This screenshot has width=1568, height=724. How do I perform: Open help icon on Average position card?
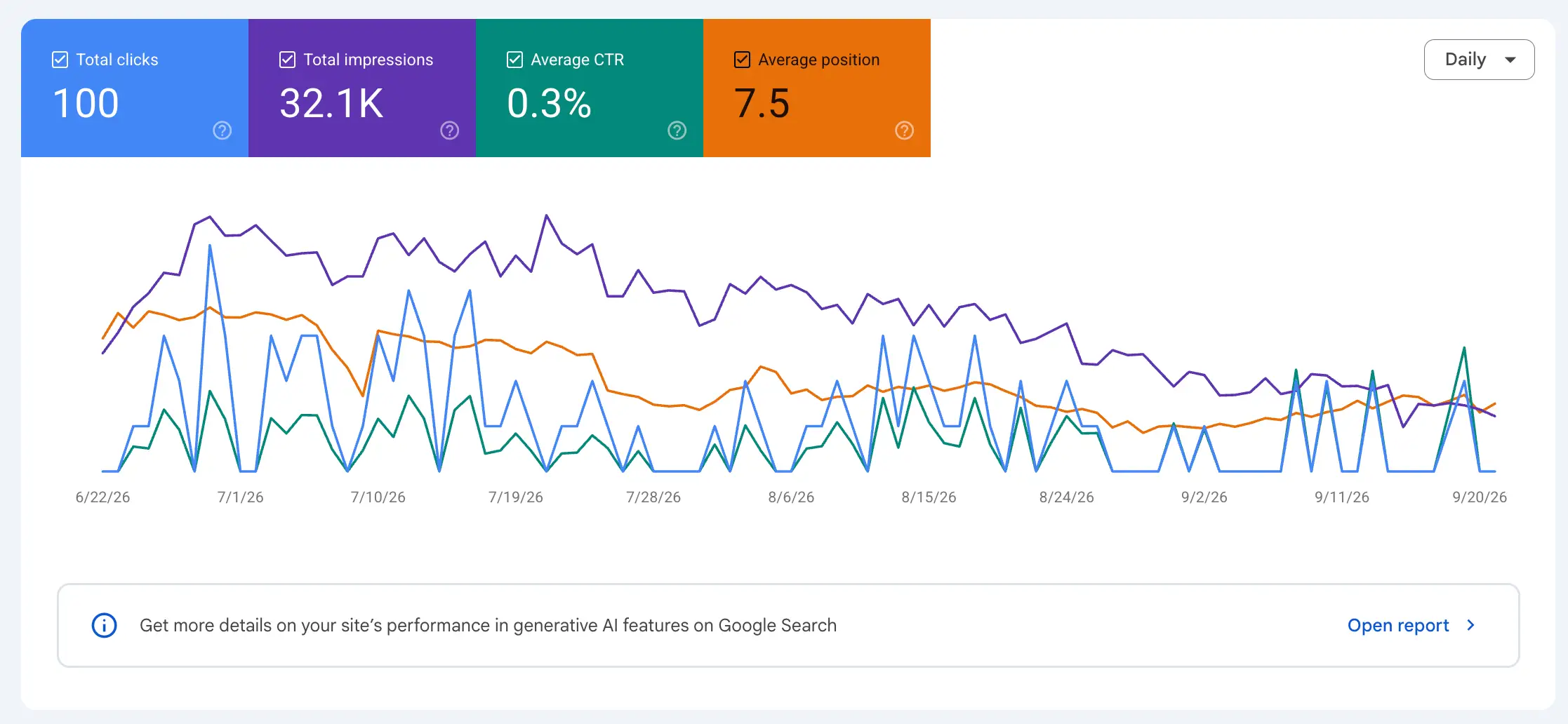click(905, 130)
